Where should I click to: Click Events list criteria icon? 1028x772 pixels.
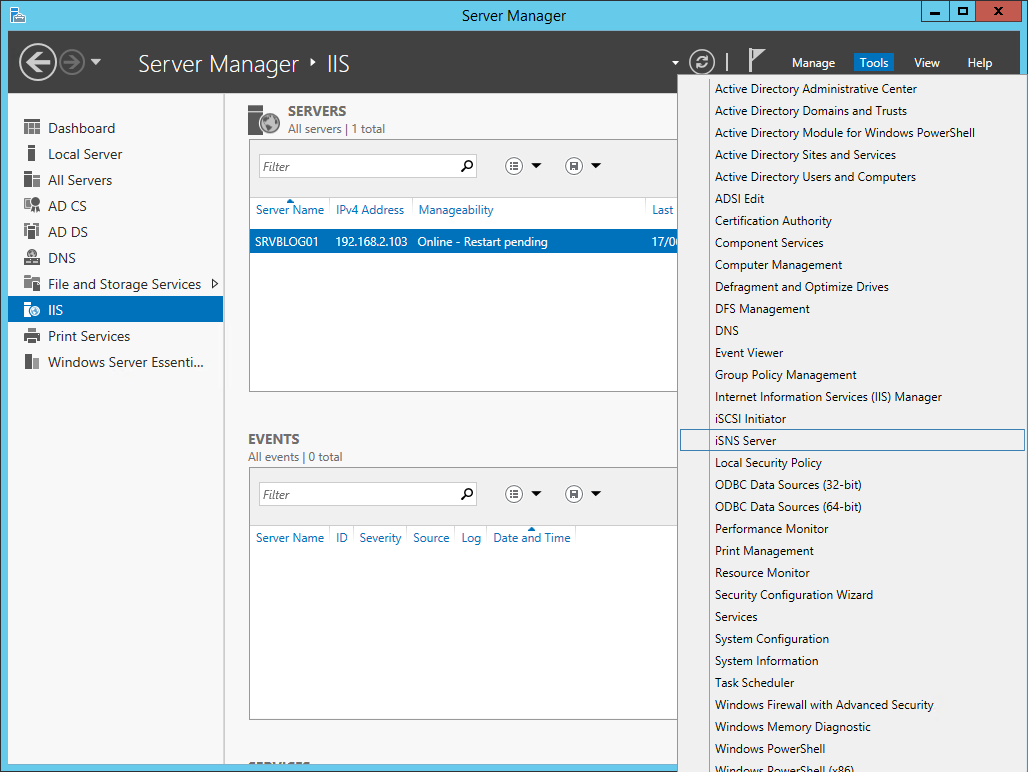pyautogui.click(x=514, y=493)
